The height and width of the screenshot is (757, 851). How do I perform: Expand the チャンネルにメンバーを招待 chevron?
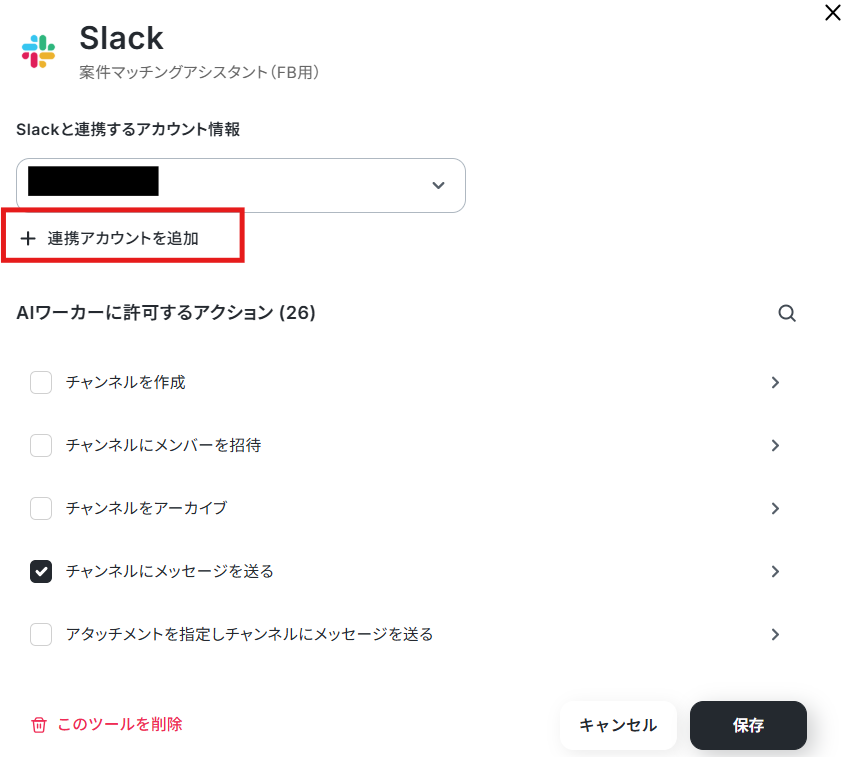point(775,445)
